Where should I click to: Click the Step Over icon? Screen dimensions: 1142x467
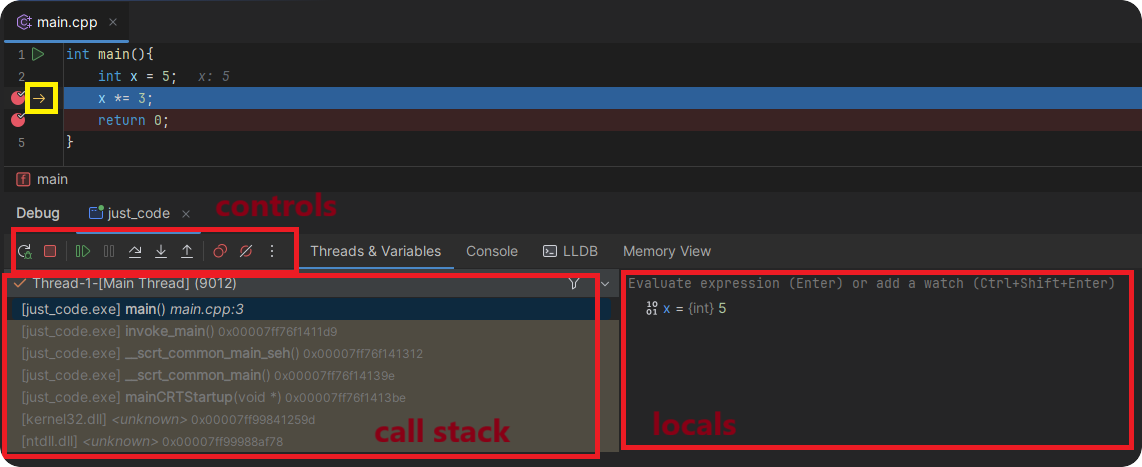[135, 251]
